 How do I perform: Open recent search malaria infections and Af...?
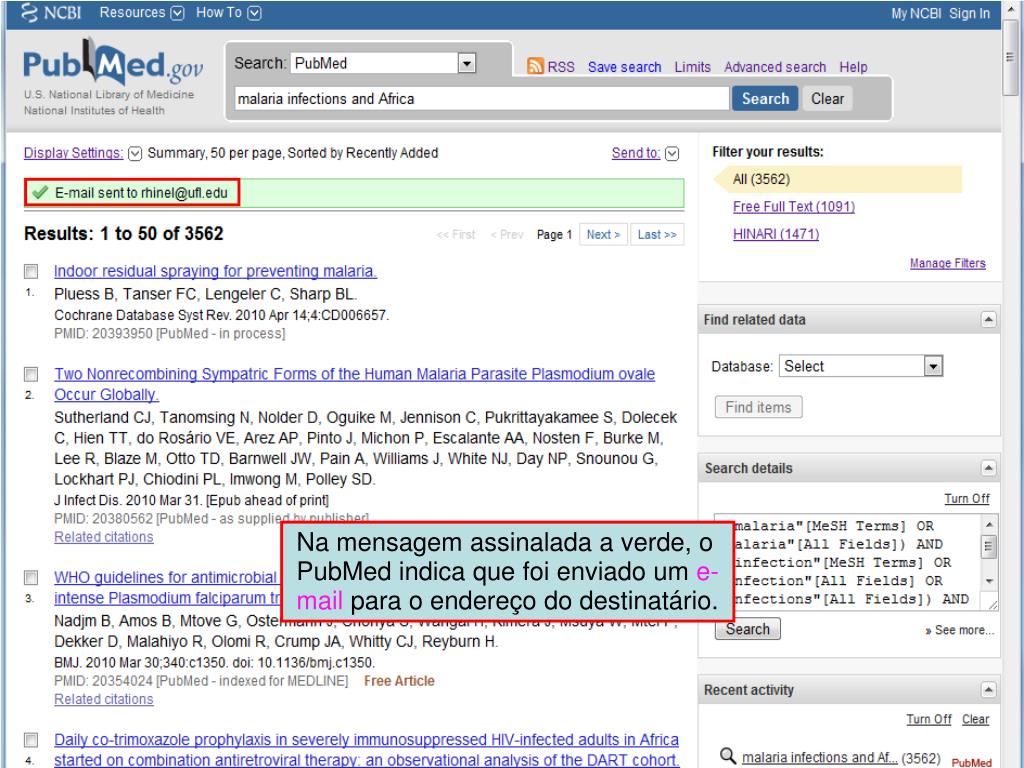click(x=820, y=758)
